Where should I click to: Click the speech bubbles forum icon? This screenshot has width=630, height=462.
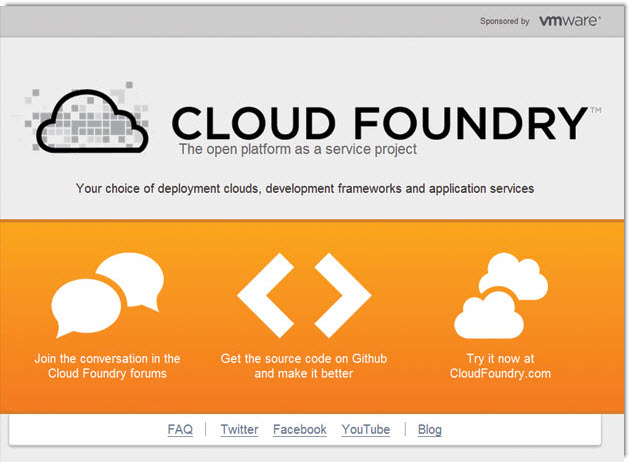[108, 295]
